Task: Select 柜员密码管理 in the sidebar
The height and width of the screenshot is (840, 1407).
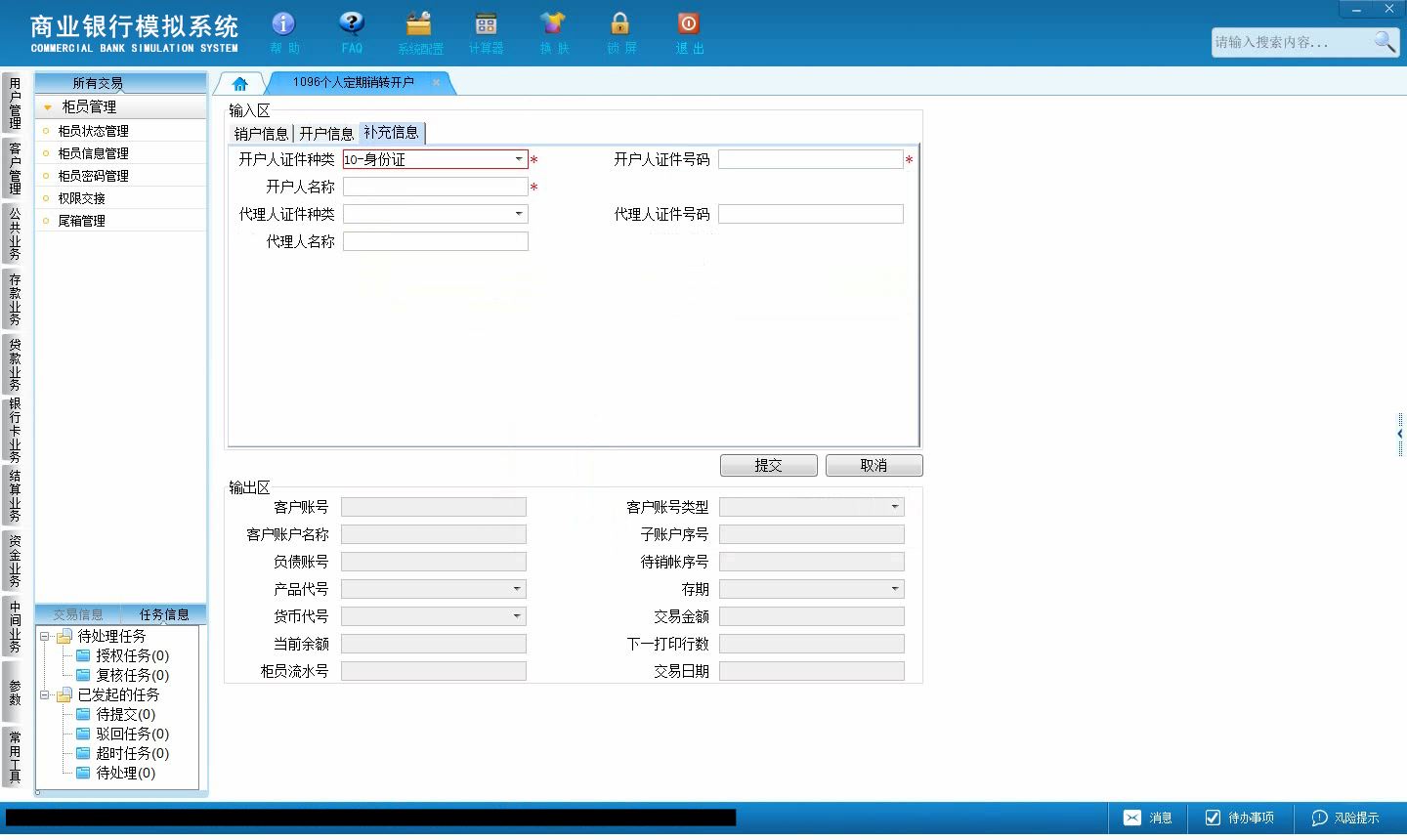Action: pyautogui.click(x=93, y=176)
